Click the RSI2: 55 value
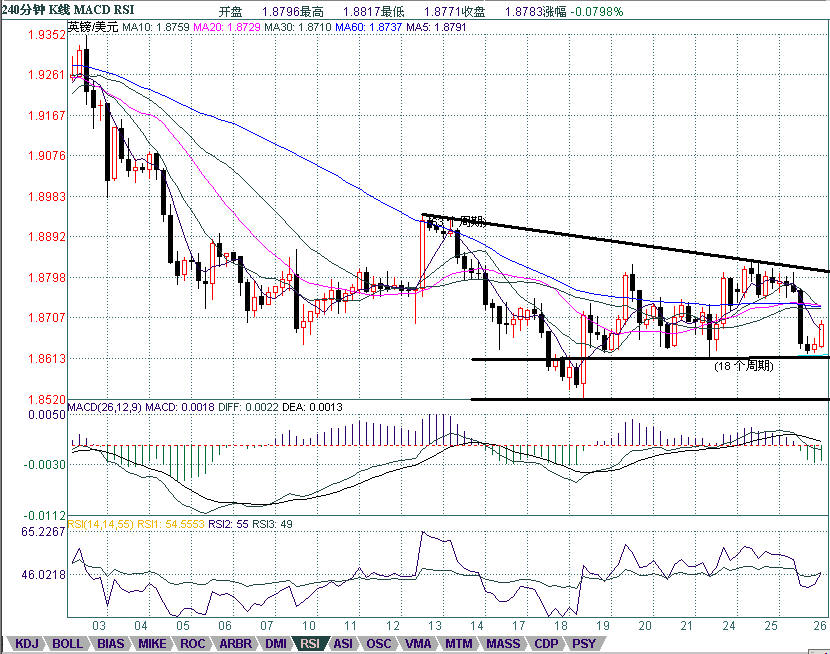This screenshot has height=654, width=830. pos(228,524)
